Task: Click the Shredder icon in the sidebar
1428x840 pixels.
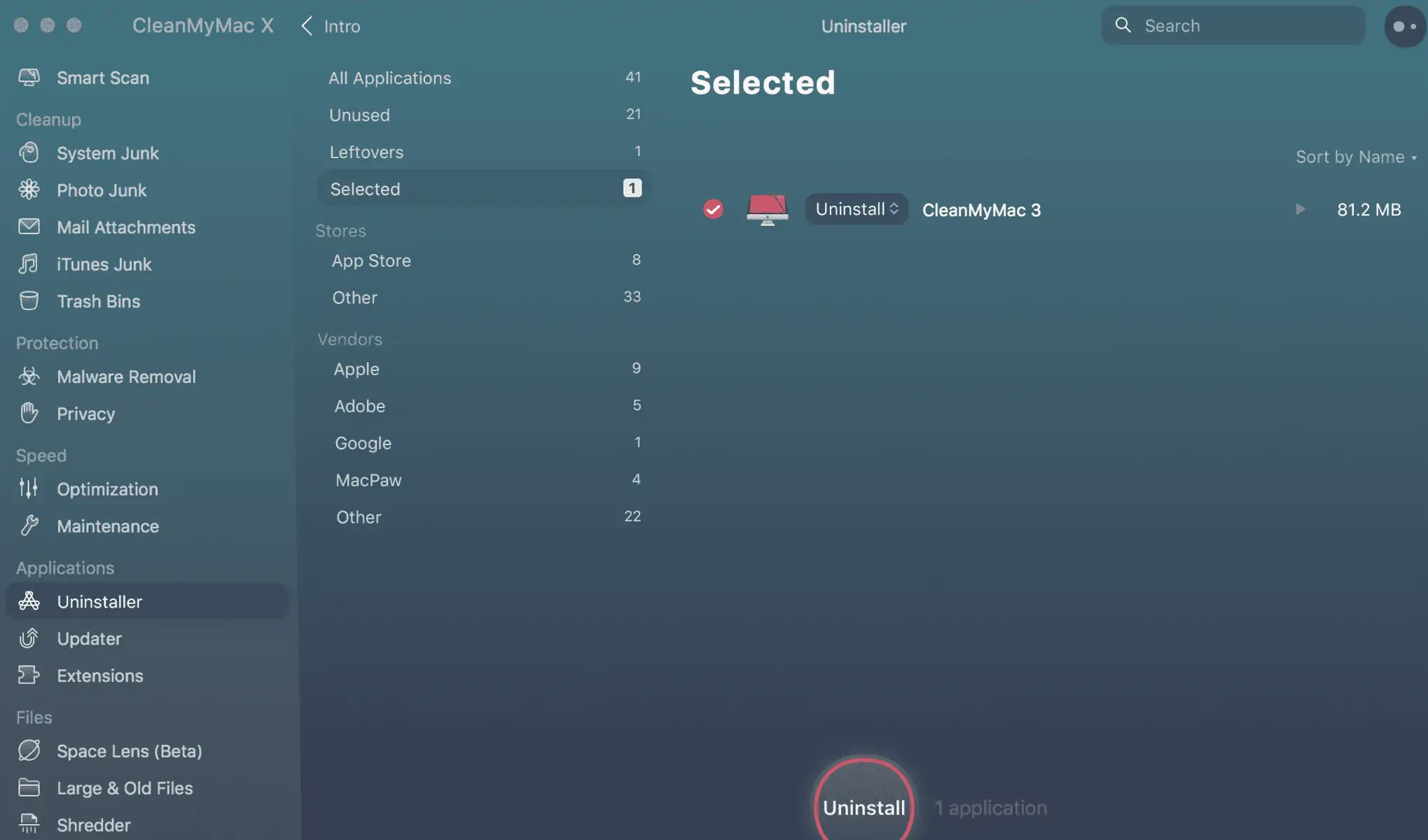Action: click(29, 824)
